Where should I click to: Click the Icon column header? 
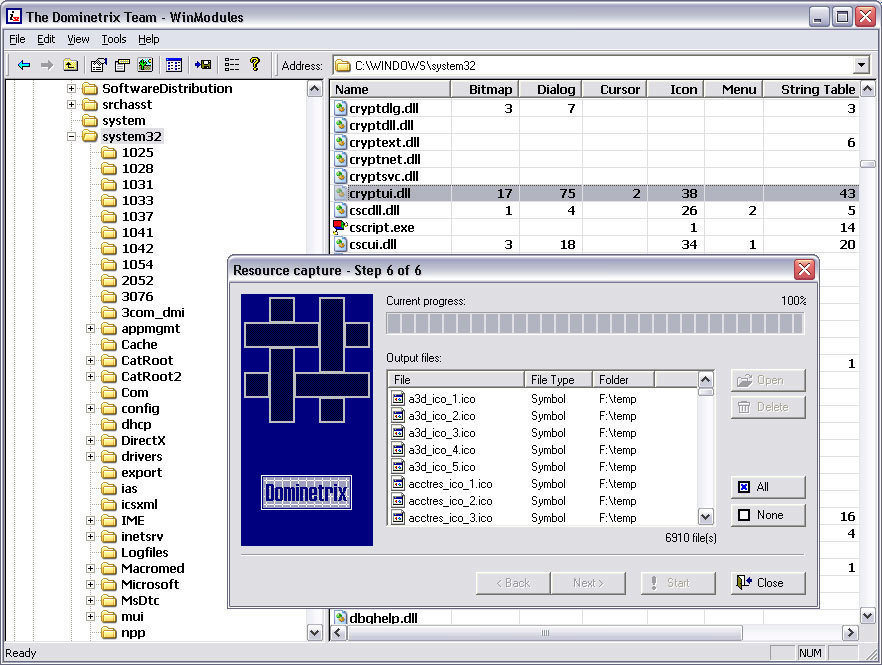pos(675,89)
